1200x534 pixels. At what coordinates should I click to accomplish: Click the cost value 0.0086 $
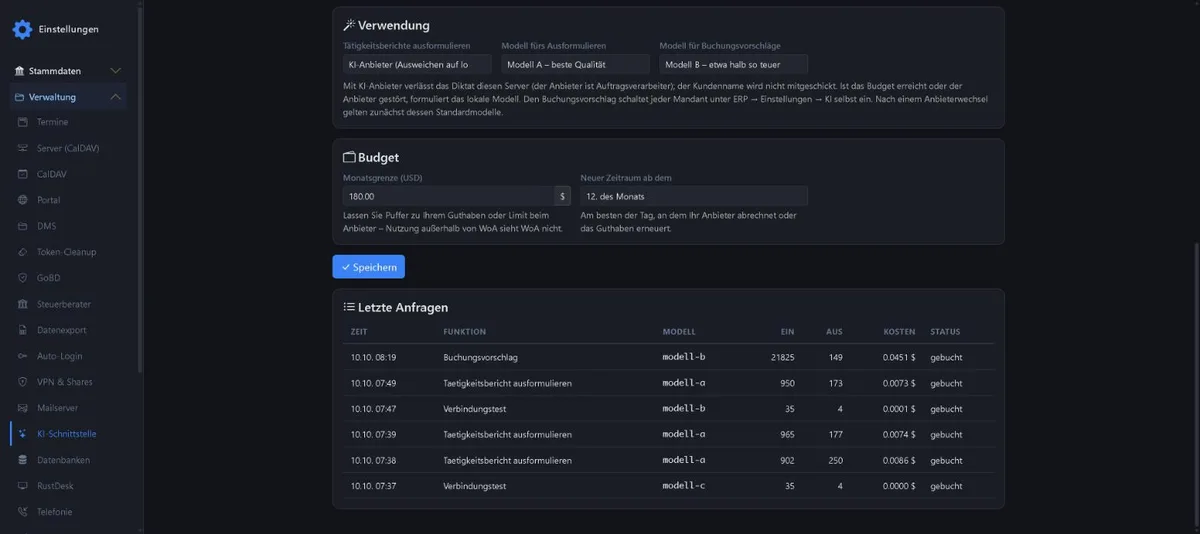(899, 460)
